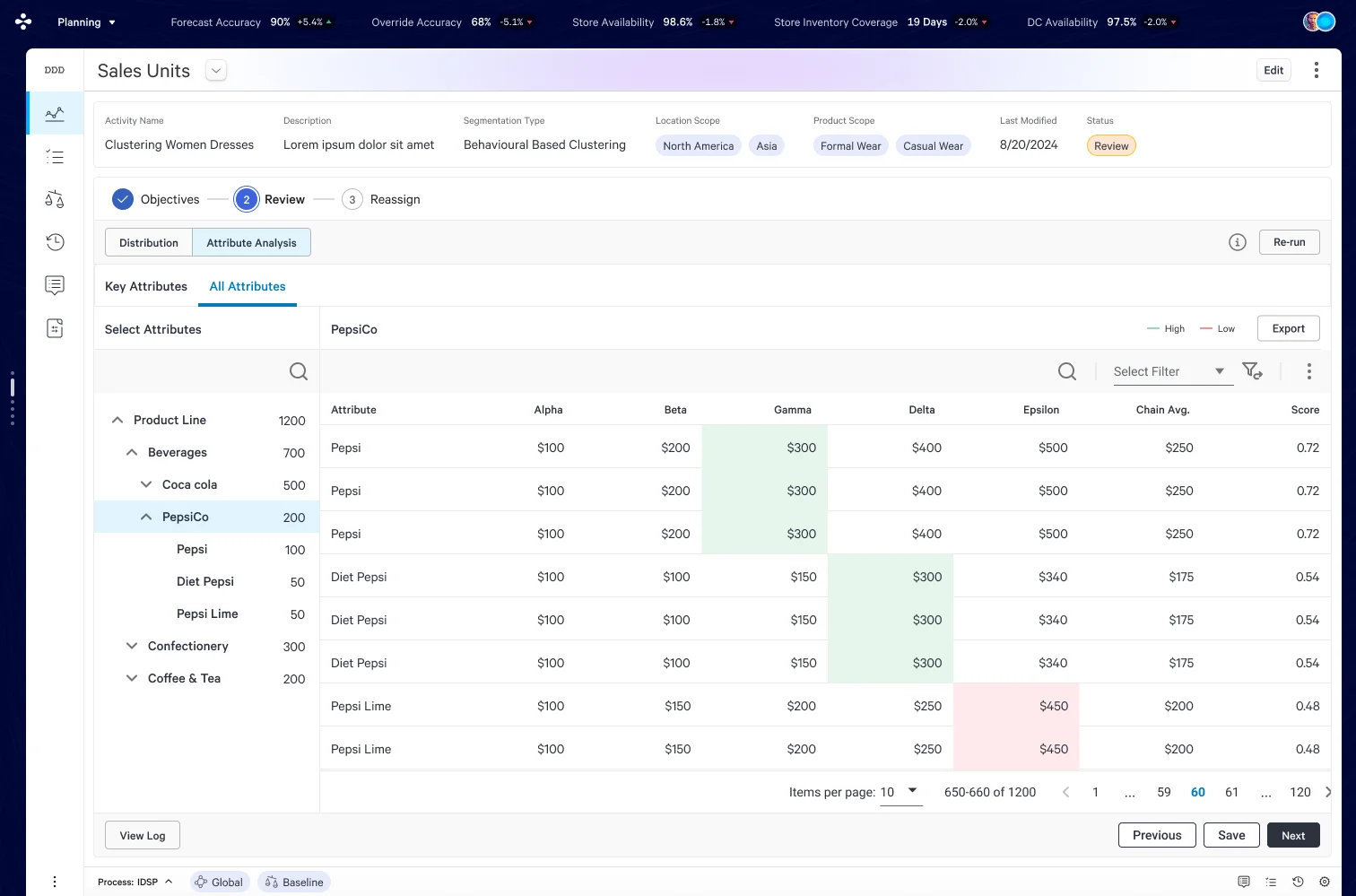Expand the Process: IDSP selector

click(135, 882)
